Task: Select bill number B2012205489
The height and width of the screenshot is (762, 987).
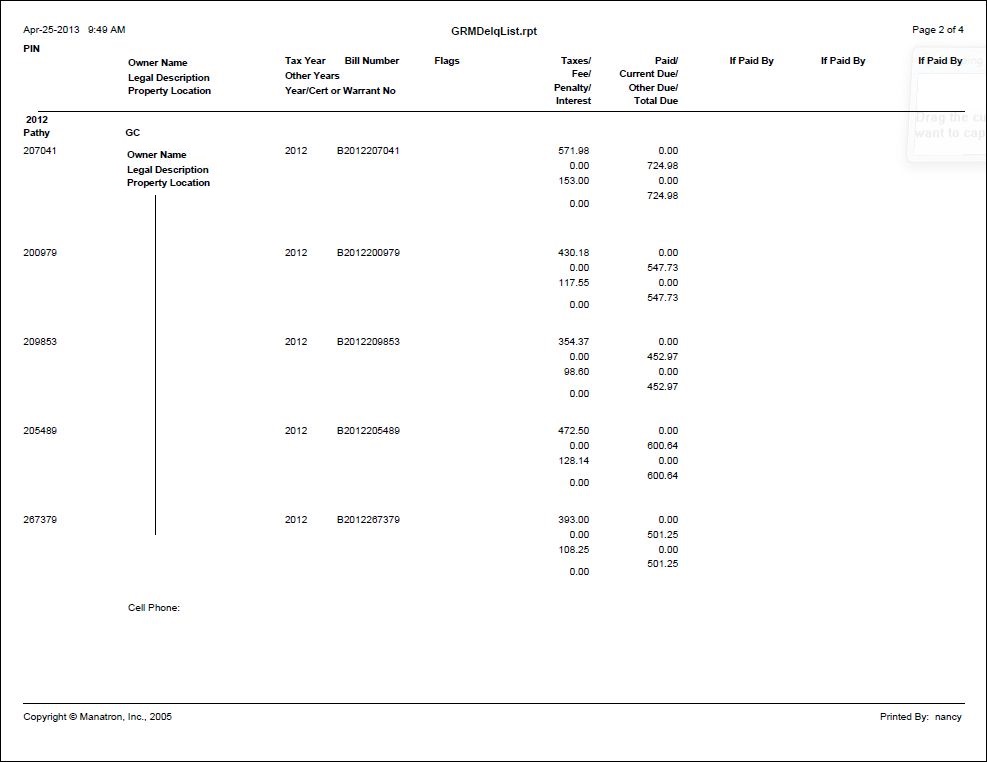Action: pyautogui.click(x=368, y=431)
